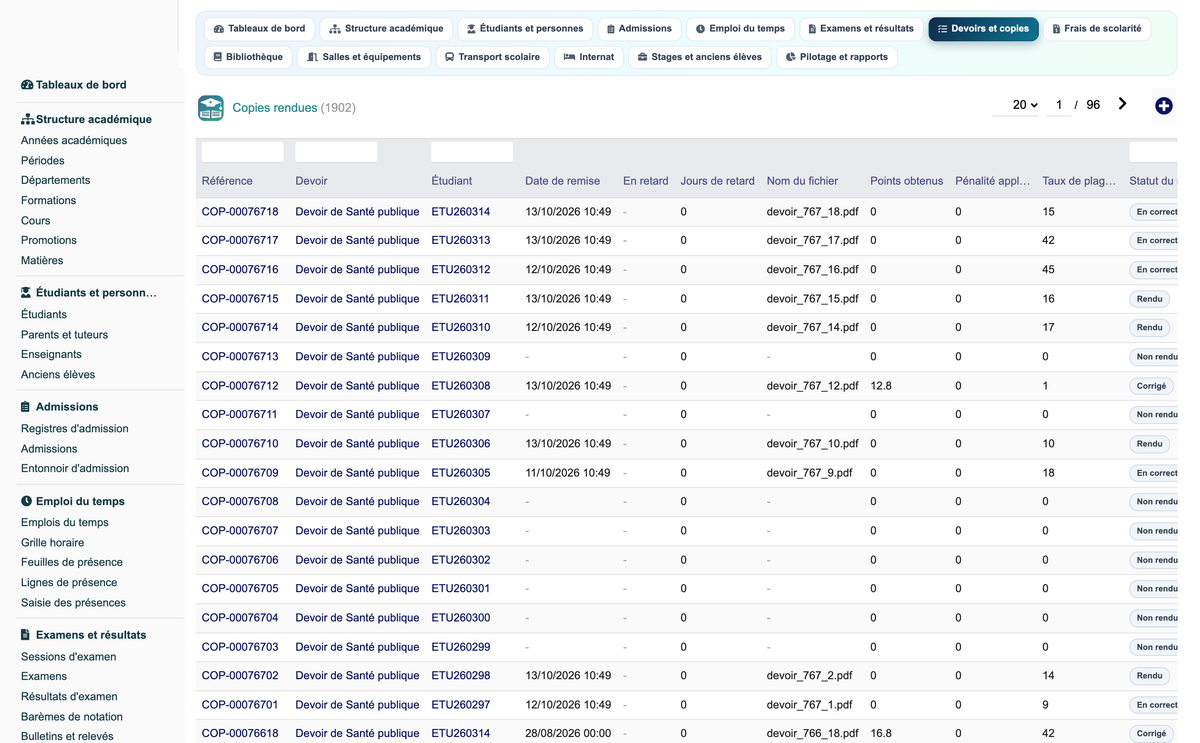1200x743 pixels.
Task: Click the current page number field
Action: (1059, 105)
